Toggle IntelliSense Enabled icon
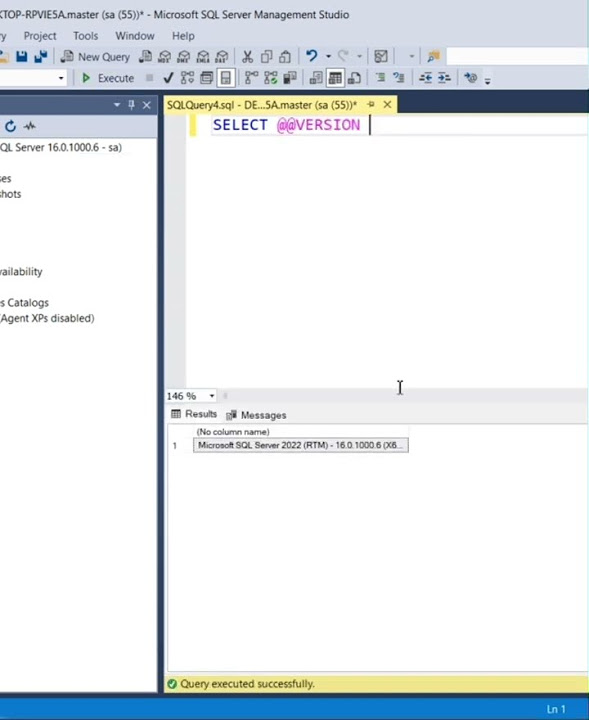This screenshot has height=720, width=589. click(x=226, y=78)
